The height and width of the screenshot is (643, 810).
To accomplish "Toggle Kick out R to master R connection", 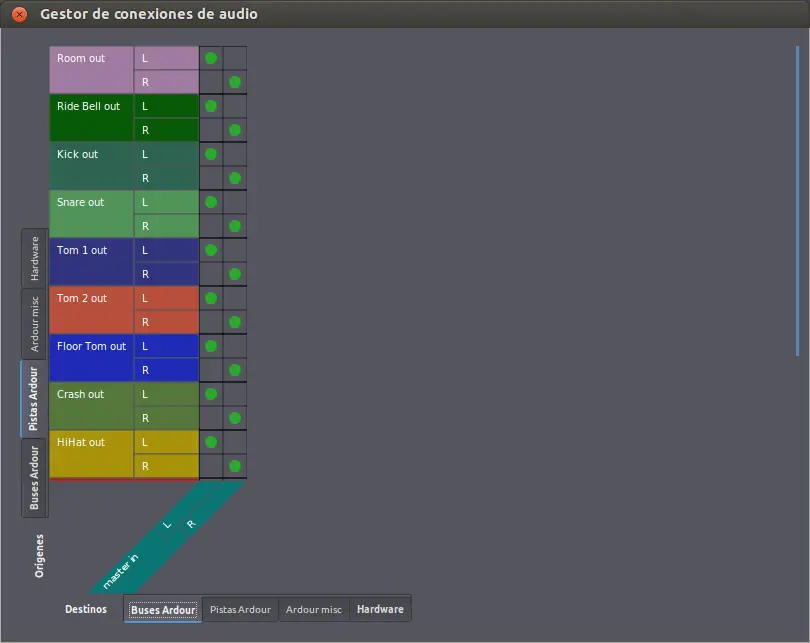I will (x=235, y=178).
